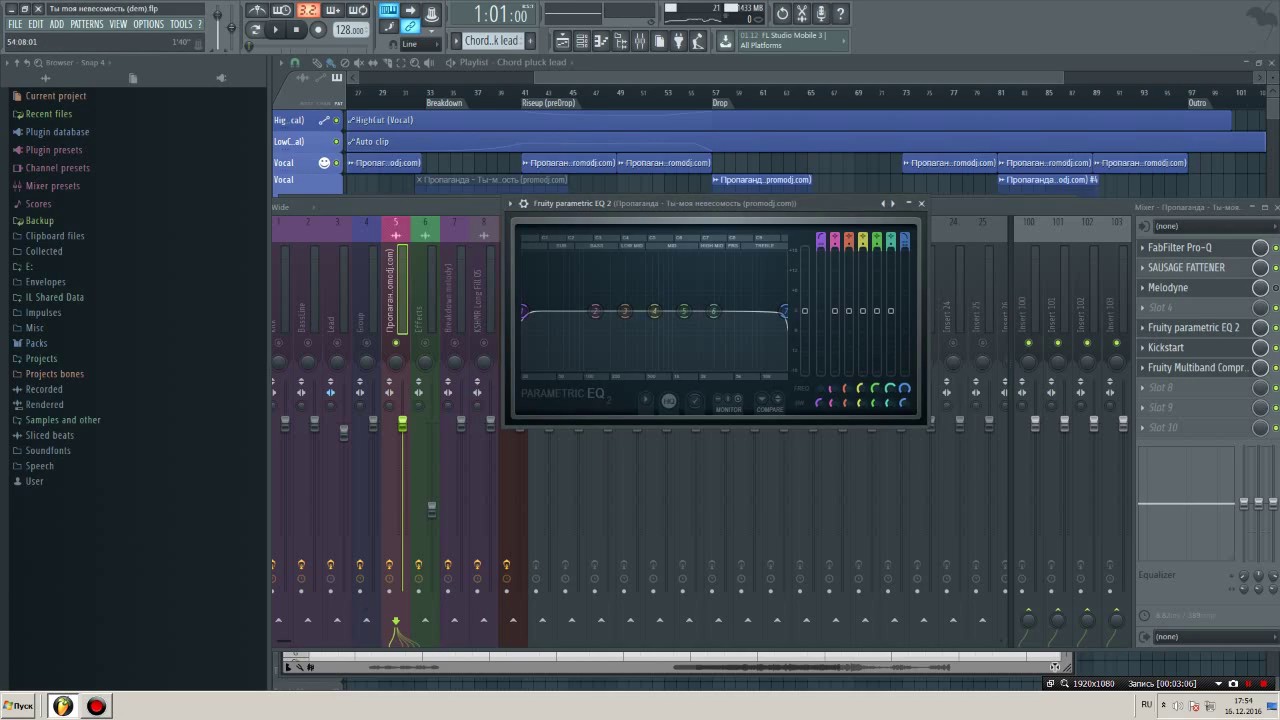1280x720 pixels.
Task: Toggle pattern/song mode button
Action: pyautogui.click(x=256, y=30)
